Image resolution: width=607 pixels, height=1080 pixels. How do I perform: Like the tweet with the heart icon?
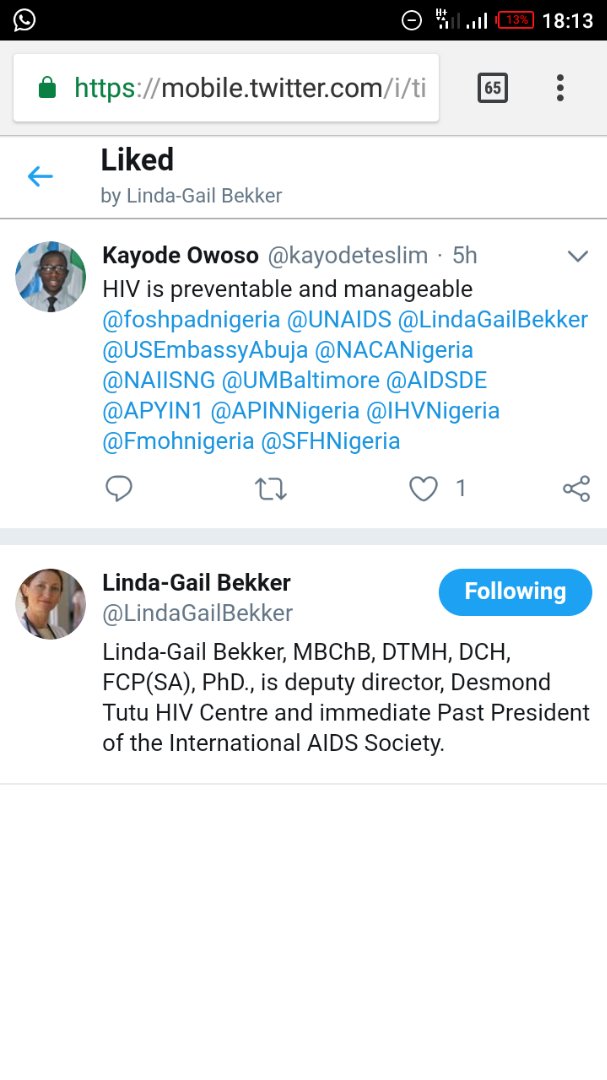tap(424, 488)
